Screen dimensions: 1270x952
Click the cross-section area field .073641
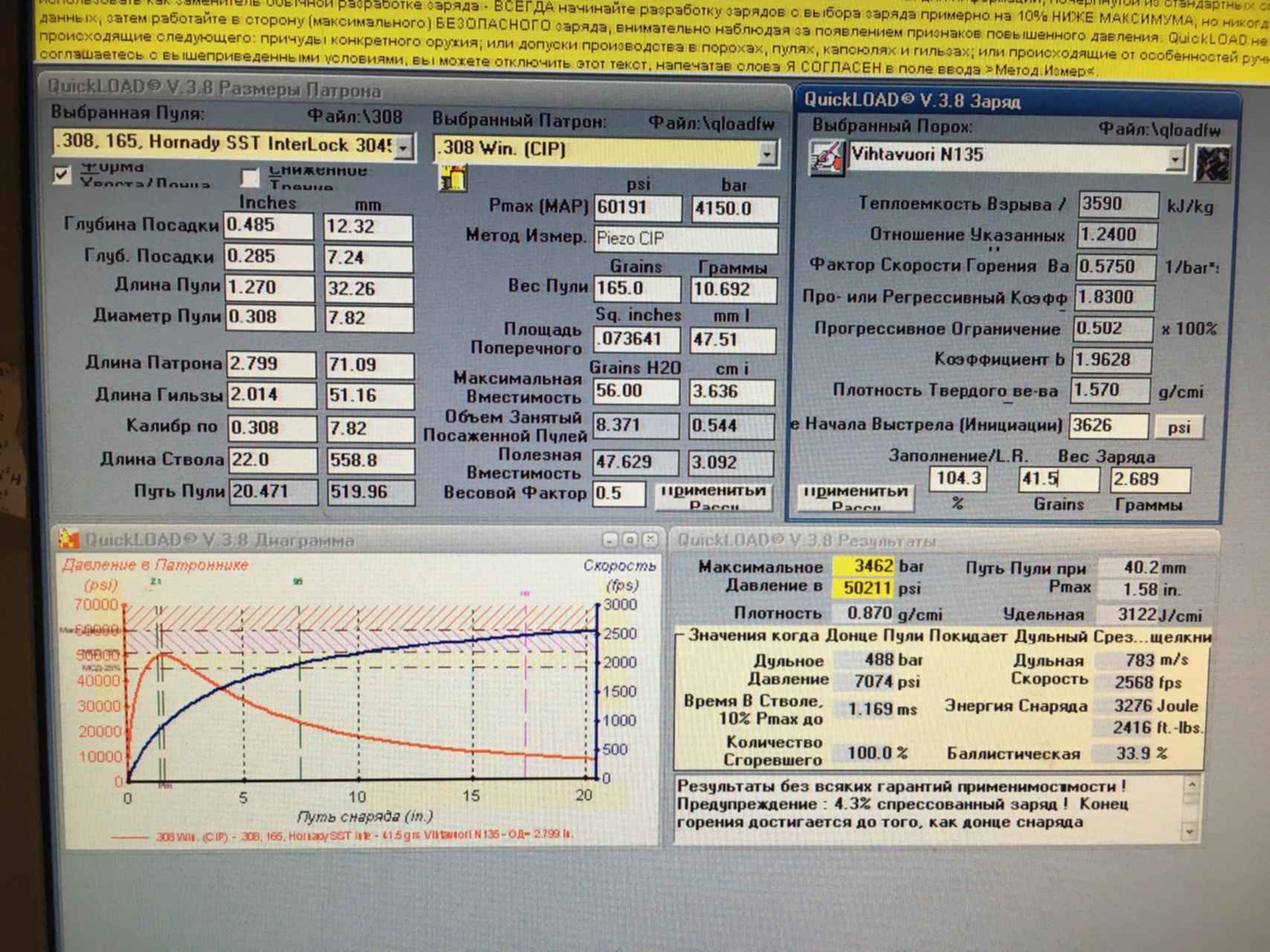[x=636, y=340]
